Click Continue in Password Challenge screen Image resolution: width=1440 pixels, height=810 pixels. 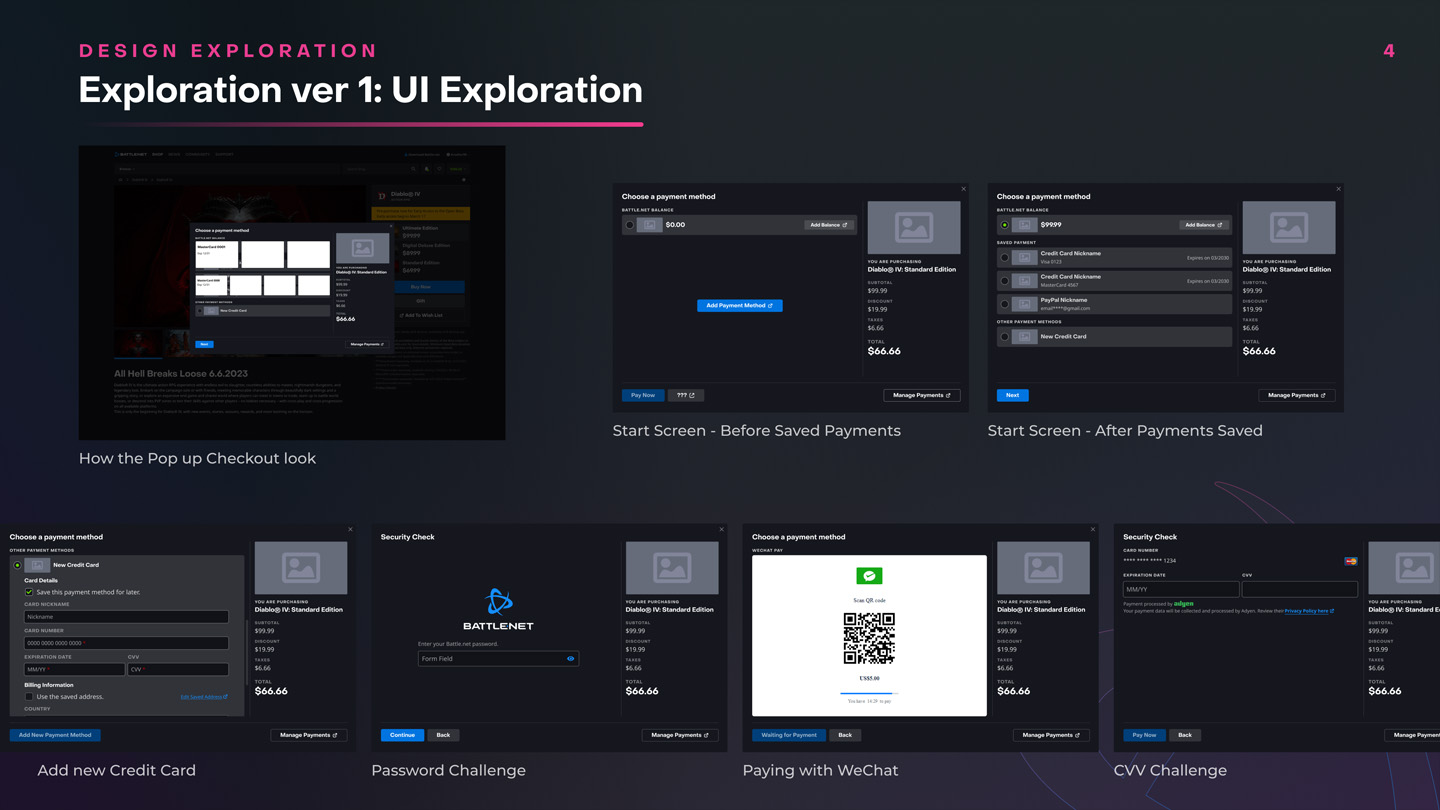[402, 735]
